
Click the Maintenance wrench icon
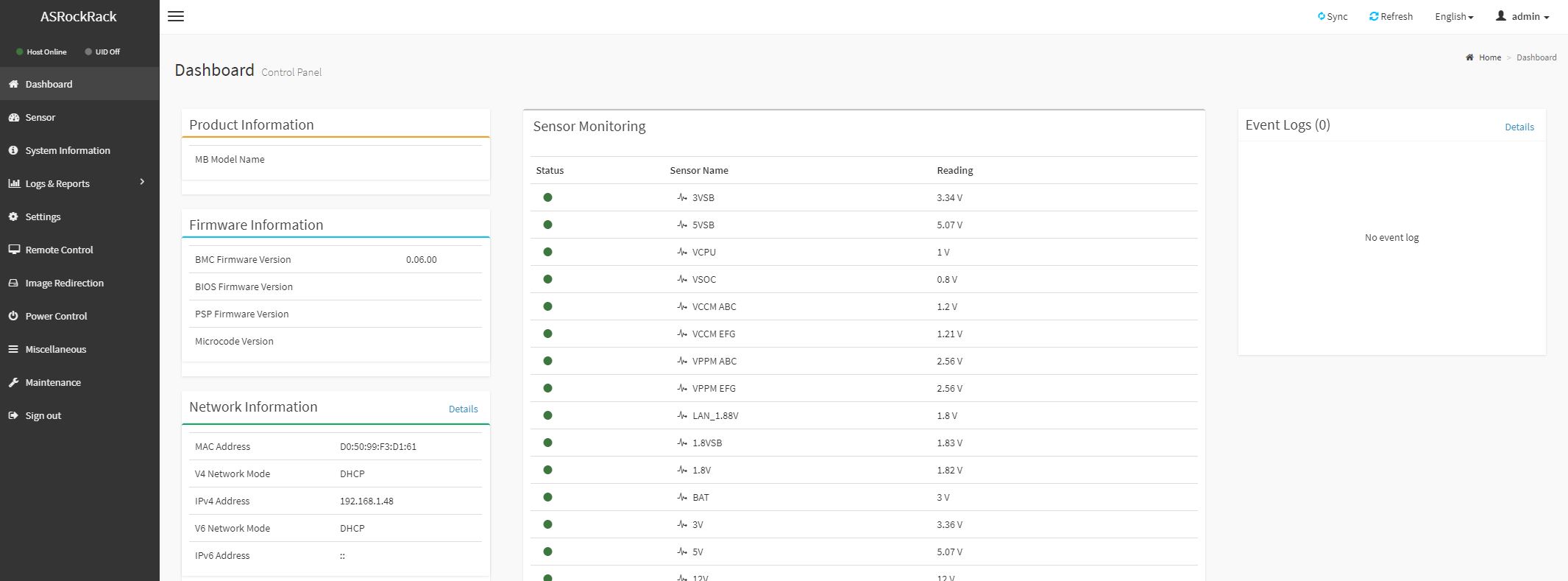[x=13, y=382]
